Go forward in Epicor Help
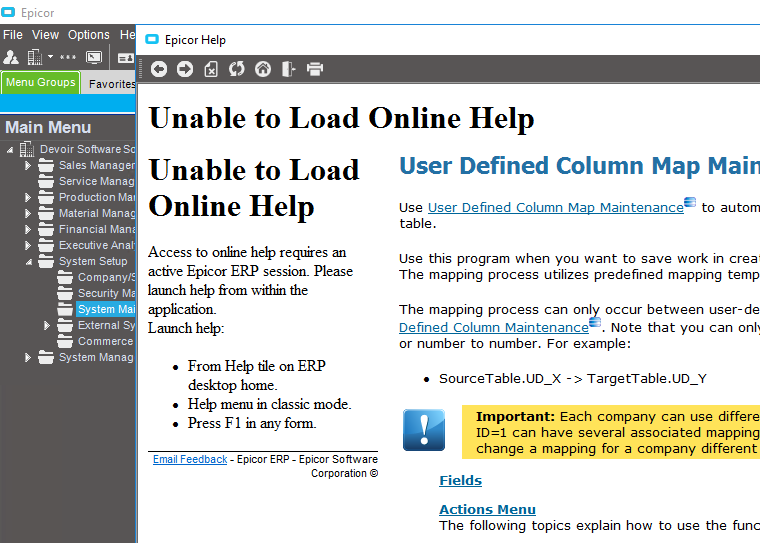Image resolution: width=760 pixels, height=543 pixels. tap(185, 69)
